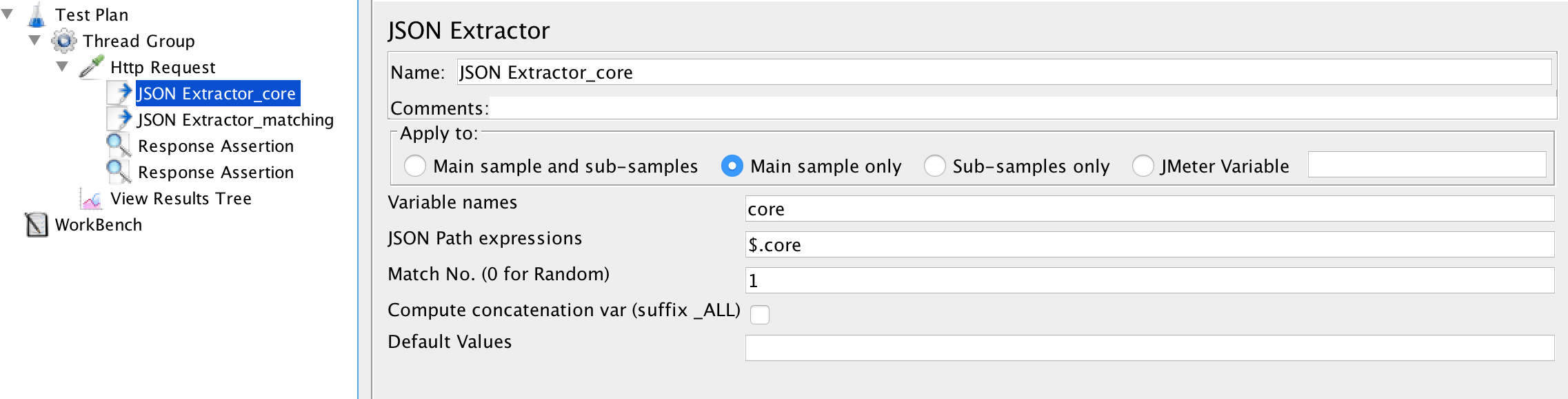
Task: Collapse the Http Request node
Action: (62, 67)
